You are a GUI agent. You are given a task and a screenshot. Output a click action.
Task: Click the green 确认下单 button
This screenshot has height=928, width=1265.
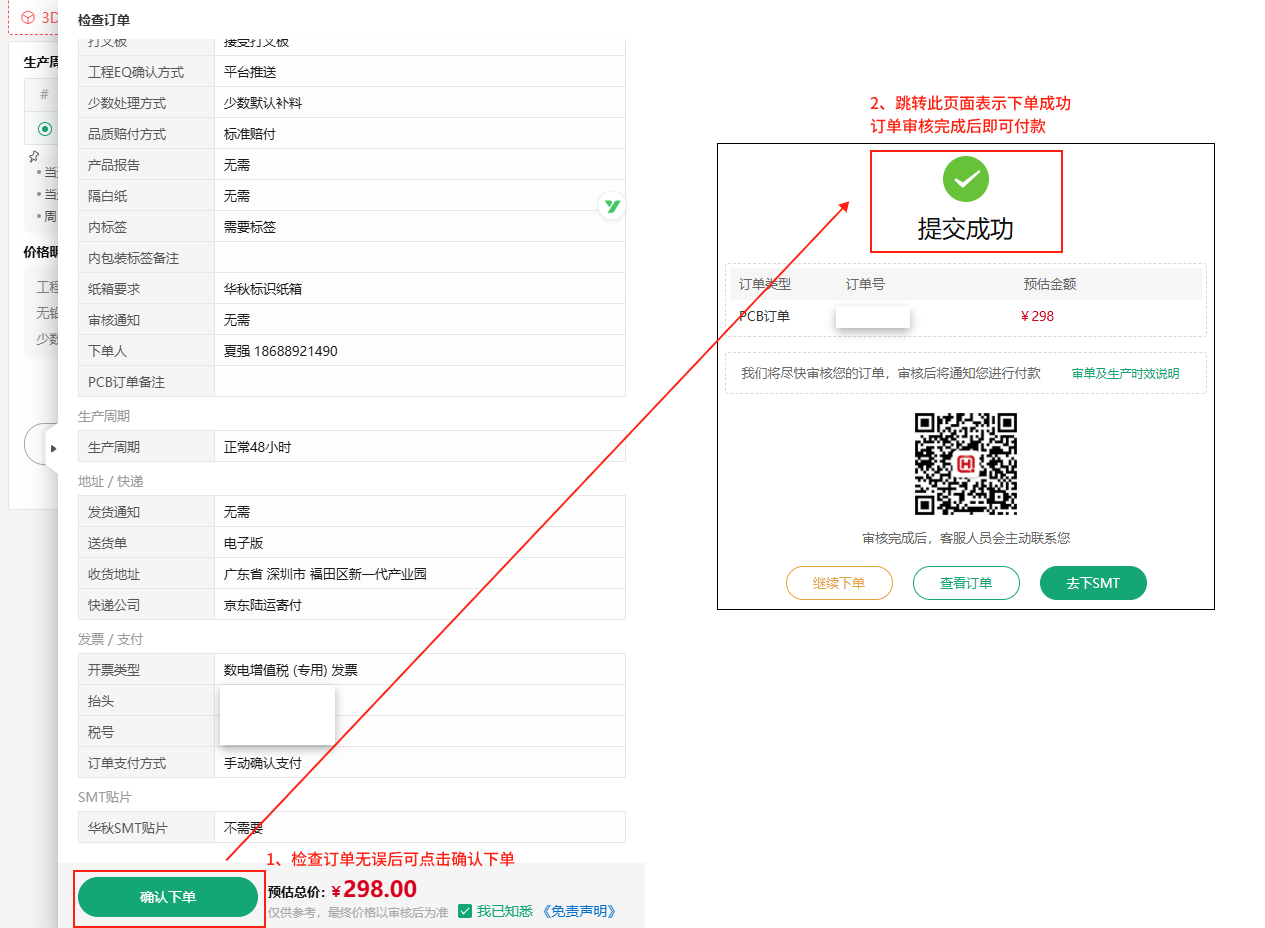click(x=168, y=897)
